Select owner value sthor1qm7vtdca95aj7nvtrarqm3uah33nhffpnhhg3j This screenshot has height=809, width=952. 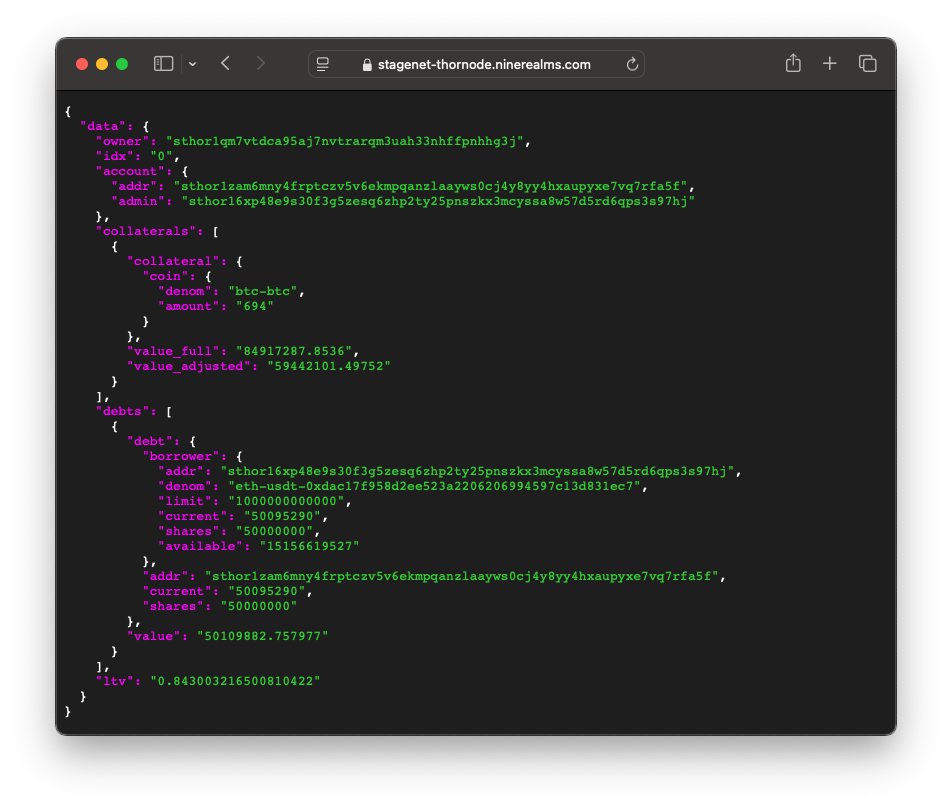tap(345, 142)
